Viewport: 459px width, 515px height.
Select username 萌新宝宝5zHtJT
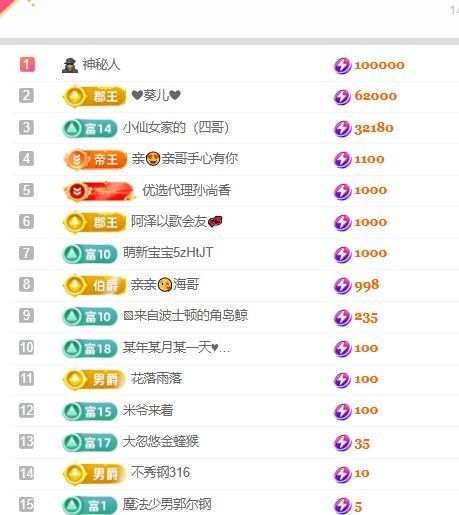(168, 252)
